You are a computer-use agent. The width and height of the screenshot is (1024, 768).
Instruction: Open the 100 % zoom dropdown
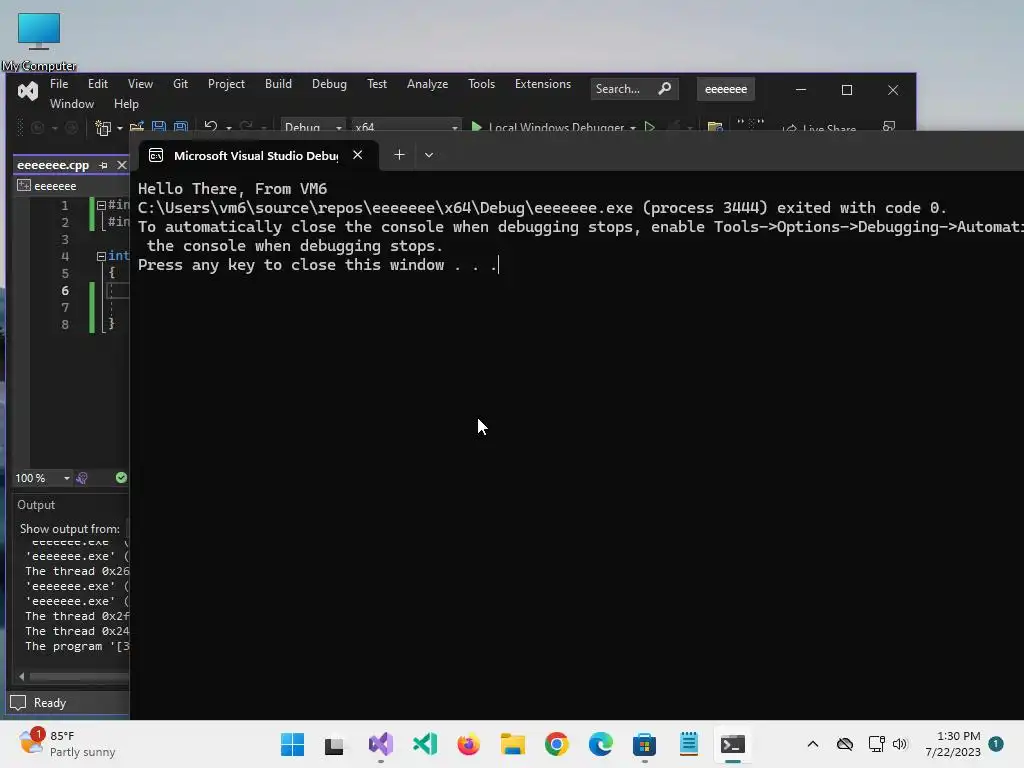[42, 478]
